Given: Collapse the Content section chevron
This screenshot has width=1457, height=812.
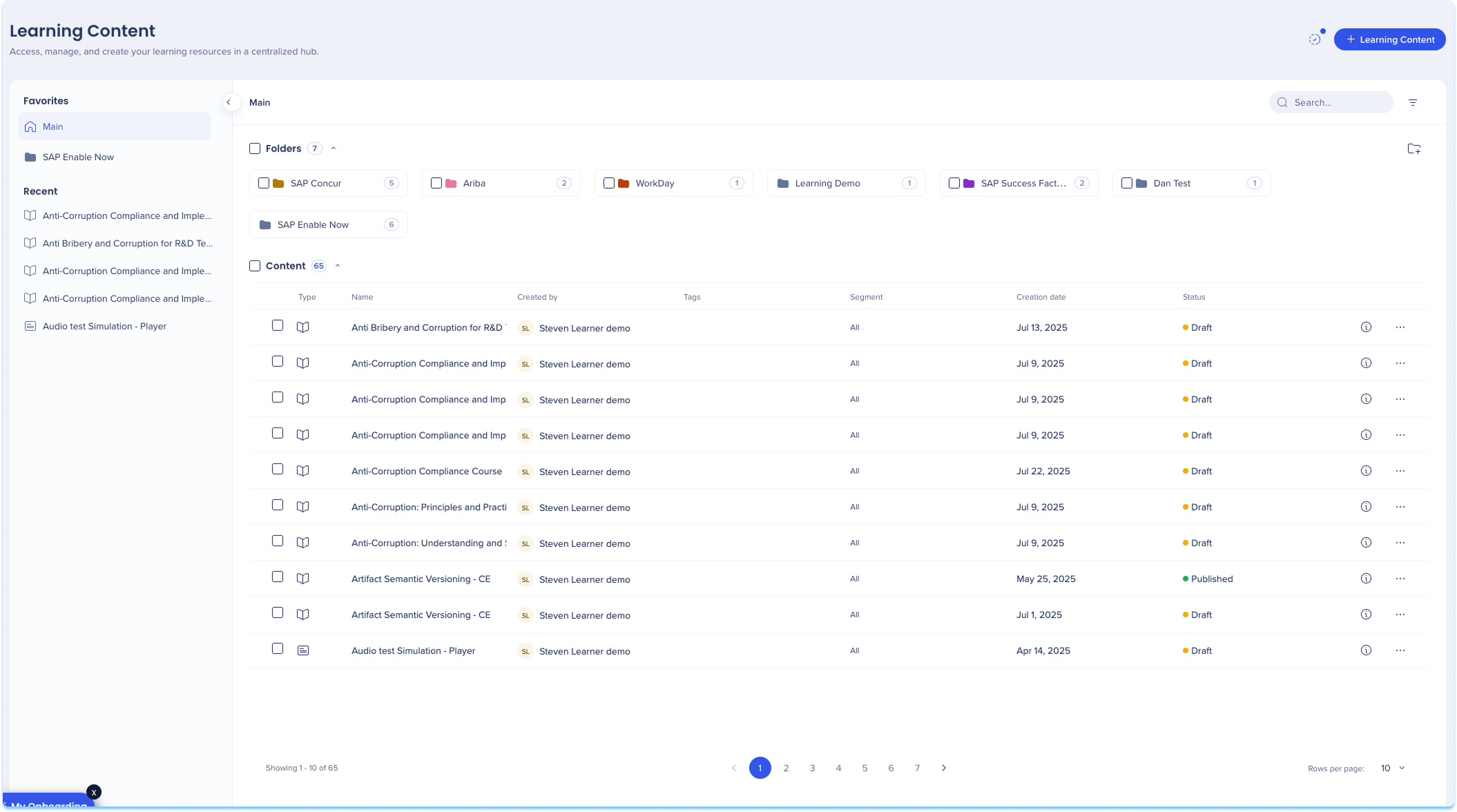Looking at the screenshot, I should 338,266.
